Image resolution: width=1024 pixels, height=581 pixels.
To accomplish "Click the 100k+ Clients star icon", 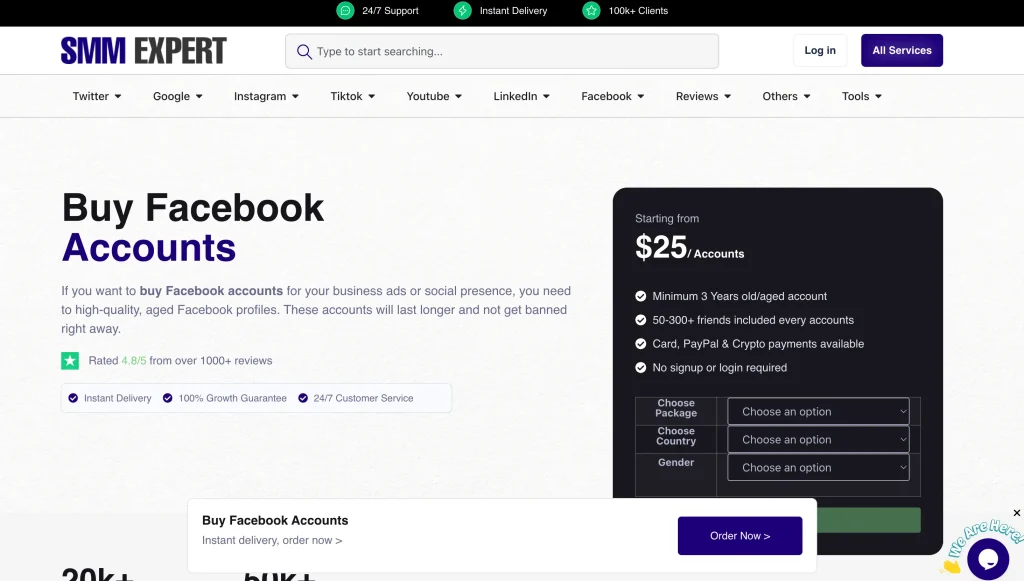I will (591, 11).
